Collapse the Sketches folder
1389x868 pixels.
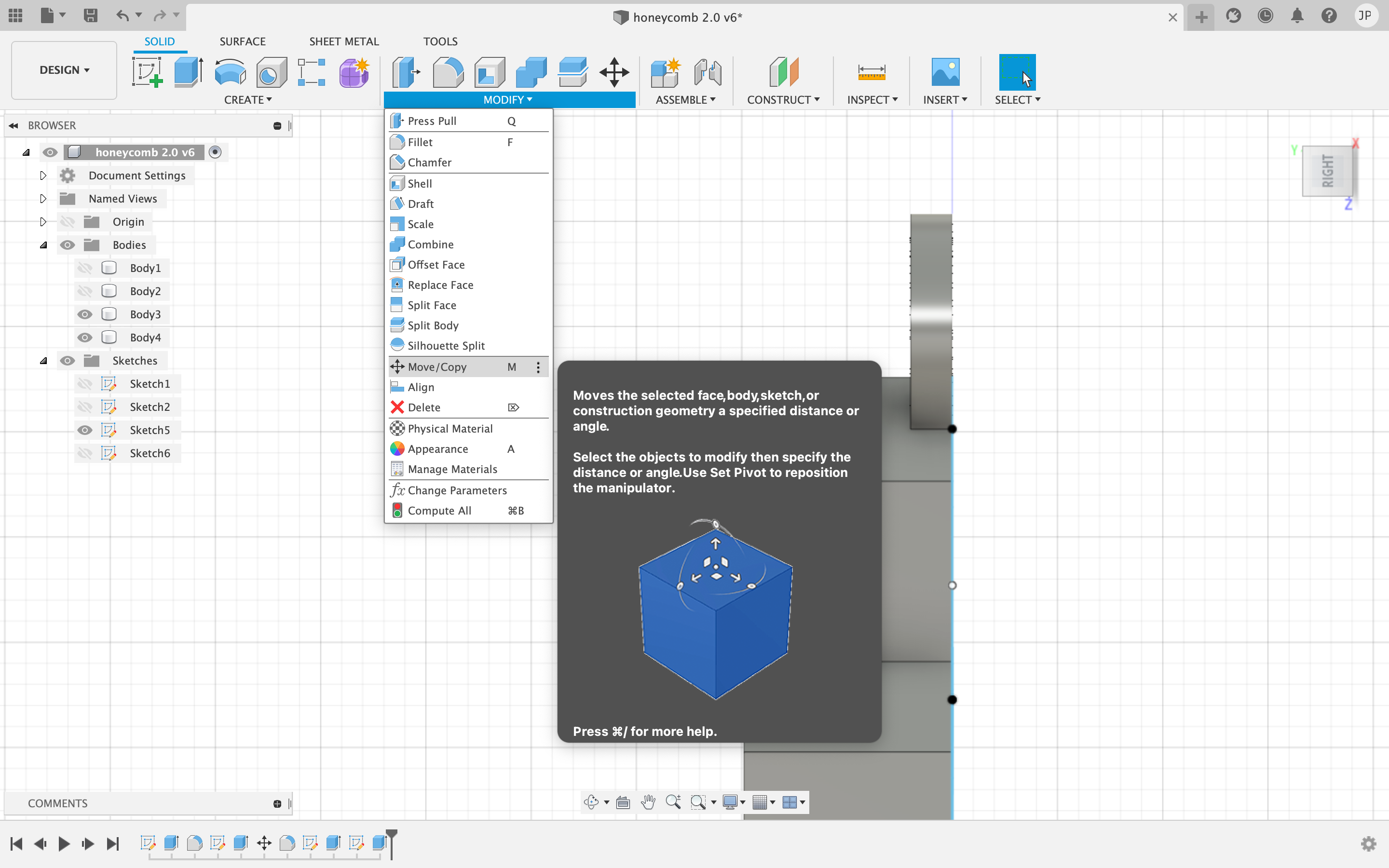pyautogui.click(x=43, y=361)
